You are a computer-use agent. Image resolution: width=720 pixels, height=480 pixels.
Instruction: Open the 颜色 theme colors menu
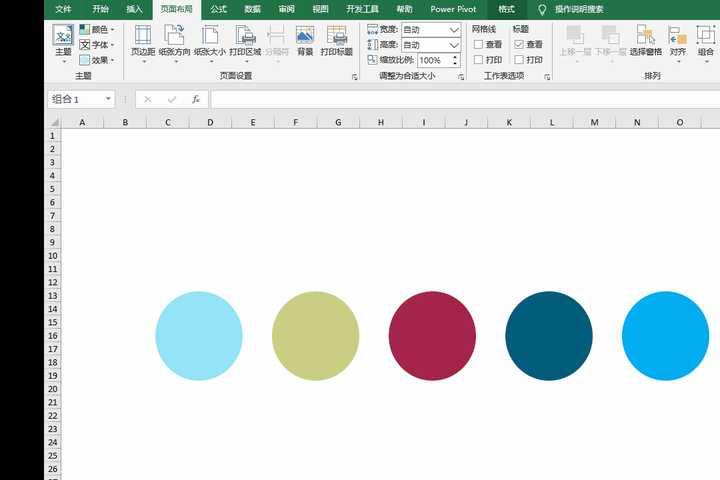pyautogui.click(x=96, y=29)
